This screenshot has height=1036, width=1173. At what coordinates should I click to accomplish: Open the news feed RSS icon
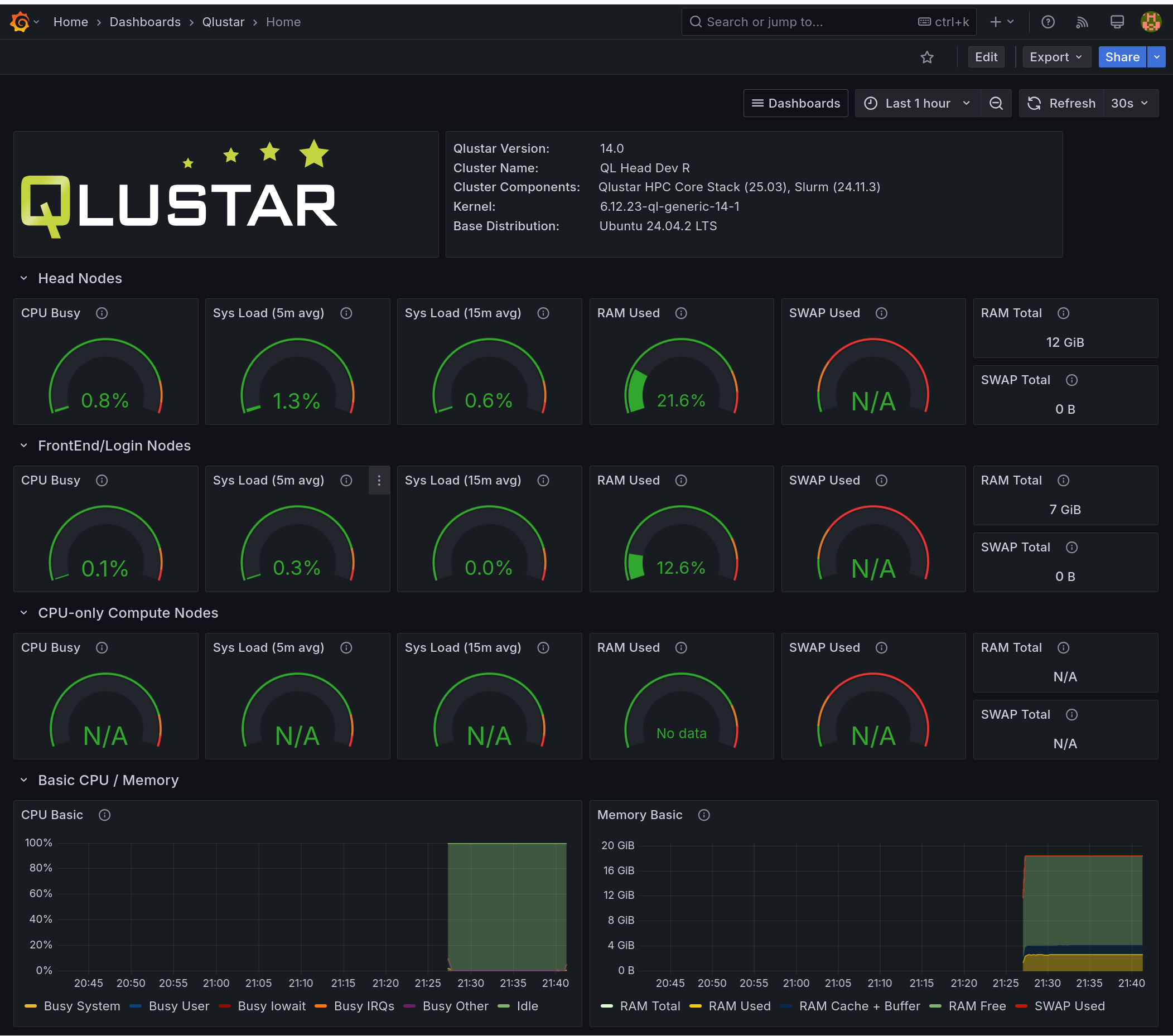[1082, 22]
